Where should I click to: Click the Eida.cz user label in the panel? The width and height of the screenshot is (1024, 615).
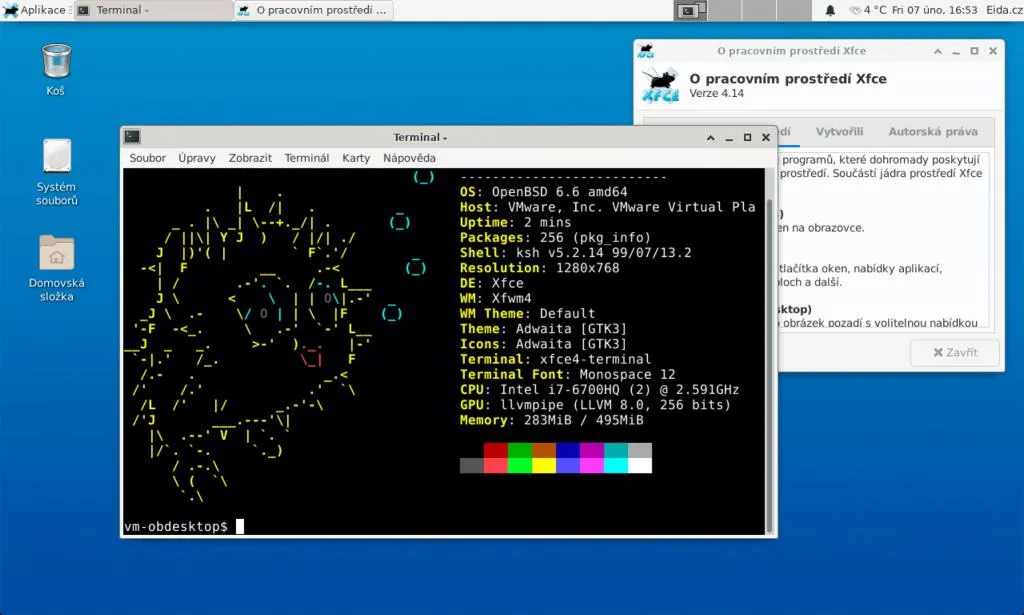pyautogui.click(x=1004, y=10)
